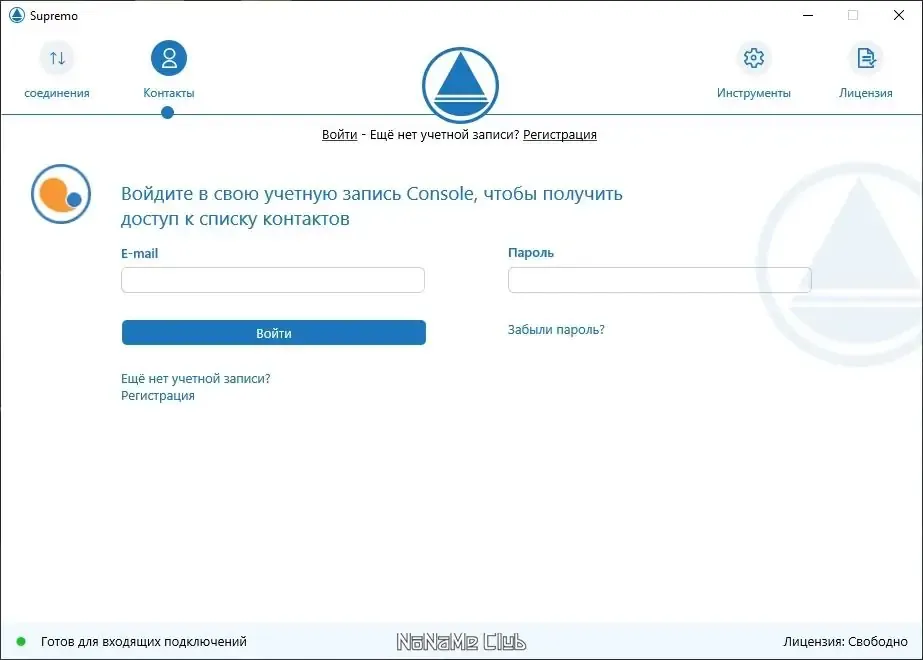Click the Пароль field label
The height and width of the screenshot is (660, 923).
pyautogui.click(x=531, y=253)
